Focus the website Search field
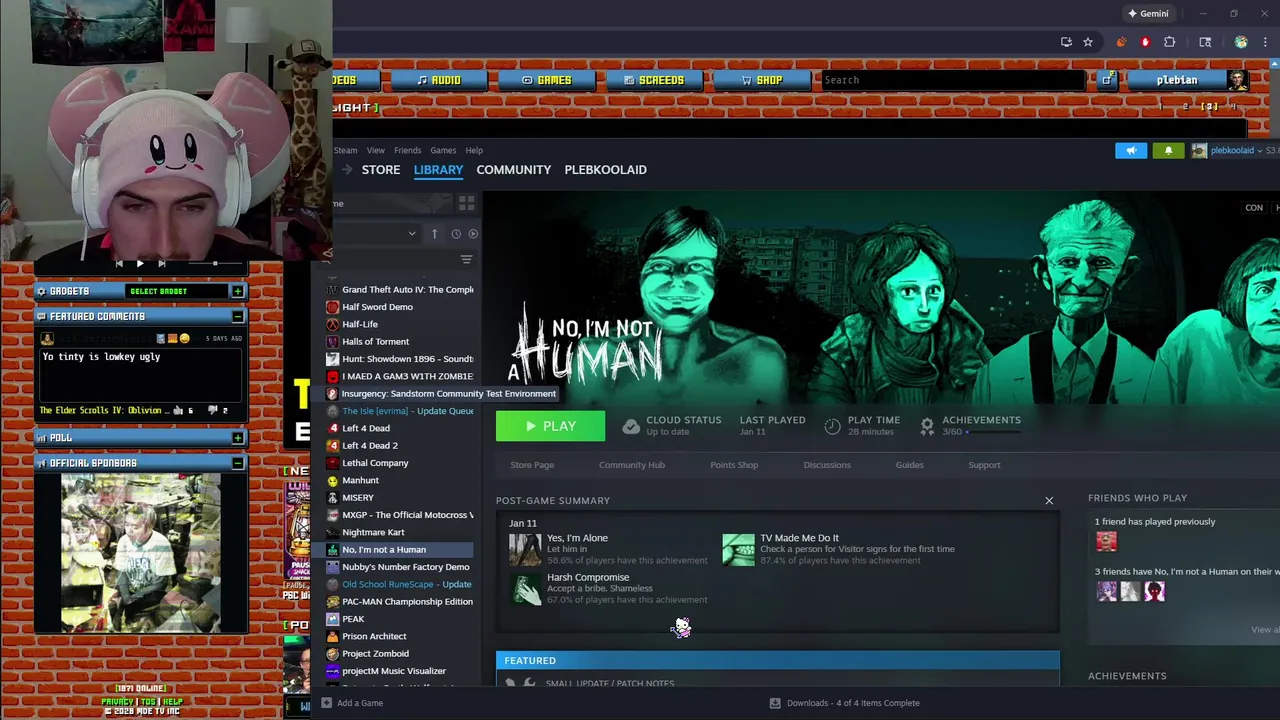The image size is (1280, 720). 951,80
